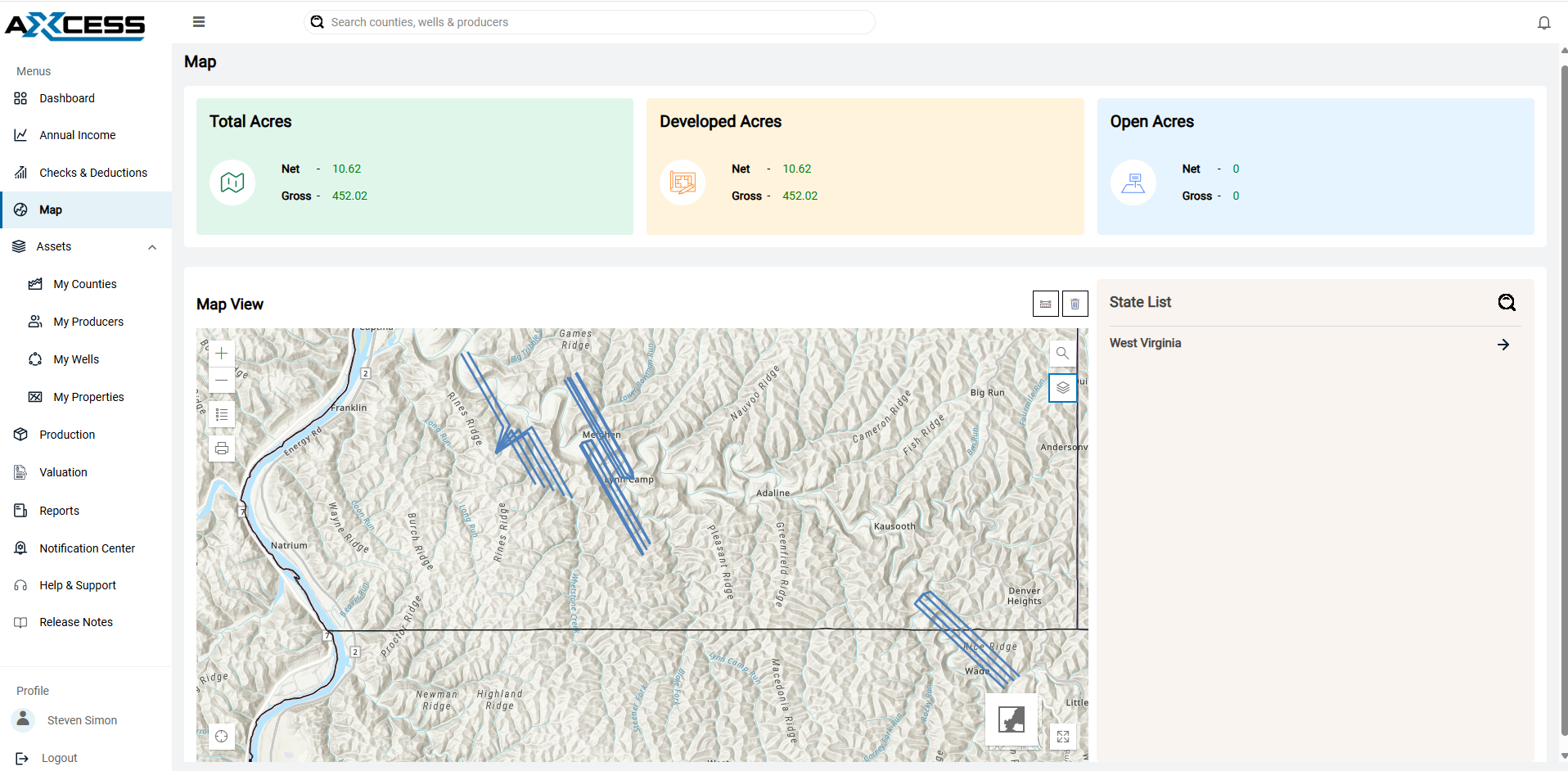Open the magnifier search tool on the map
The image size is (1568, 771).
click(x=1061, y=353)
